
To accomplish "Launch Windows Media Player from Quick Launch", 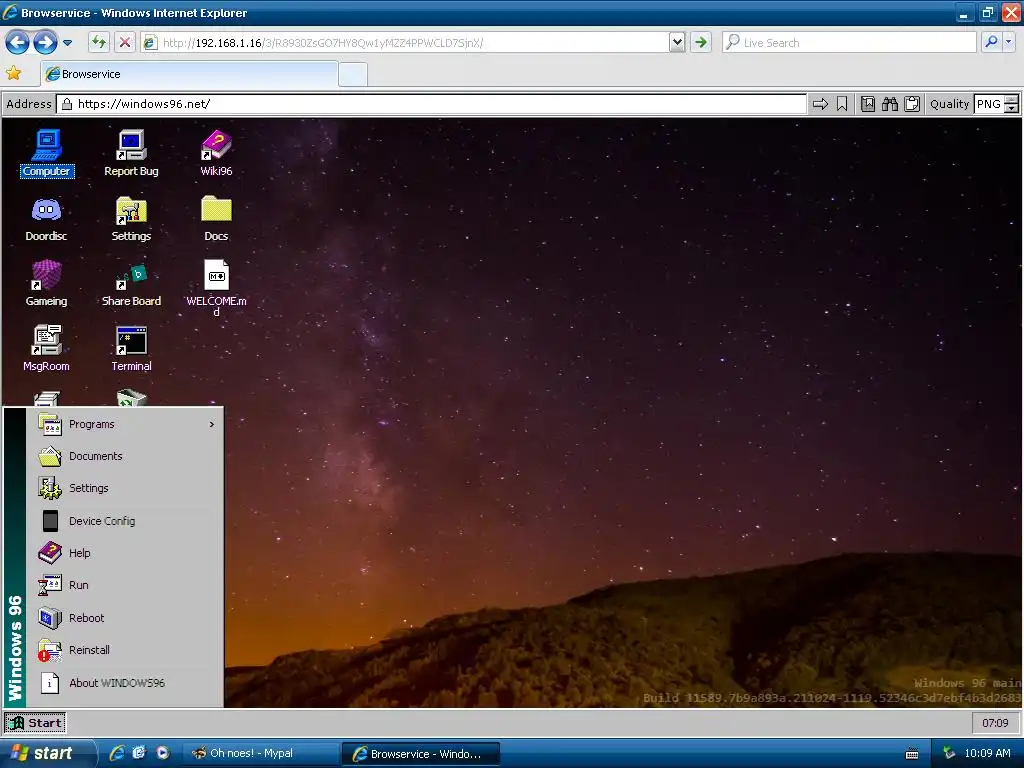I will (163, 753).
